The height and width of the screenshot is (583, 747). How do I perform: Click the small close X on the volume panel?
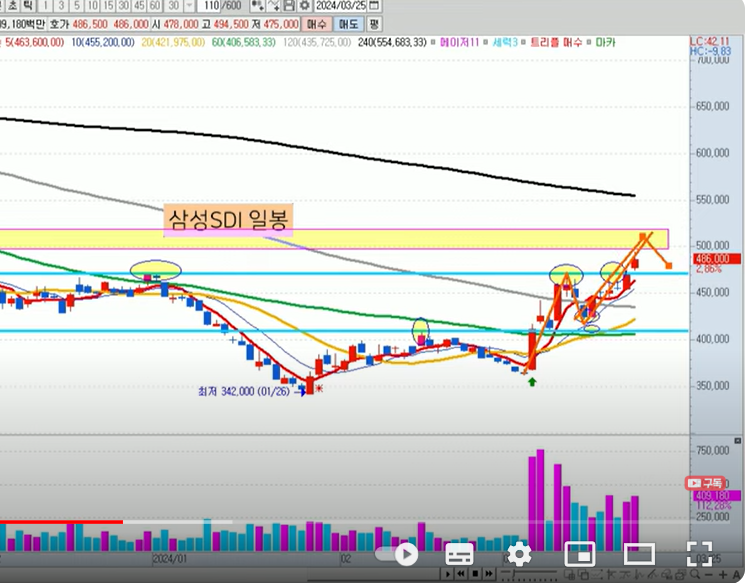[x=737, y=442]
